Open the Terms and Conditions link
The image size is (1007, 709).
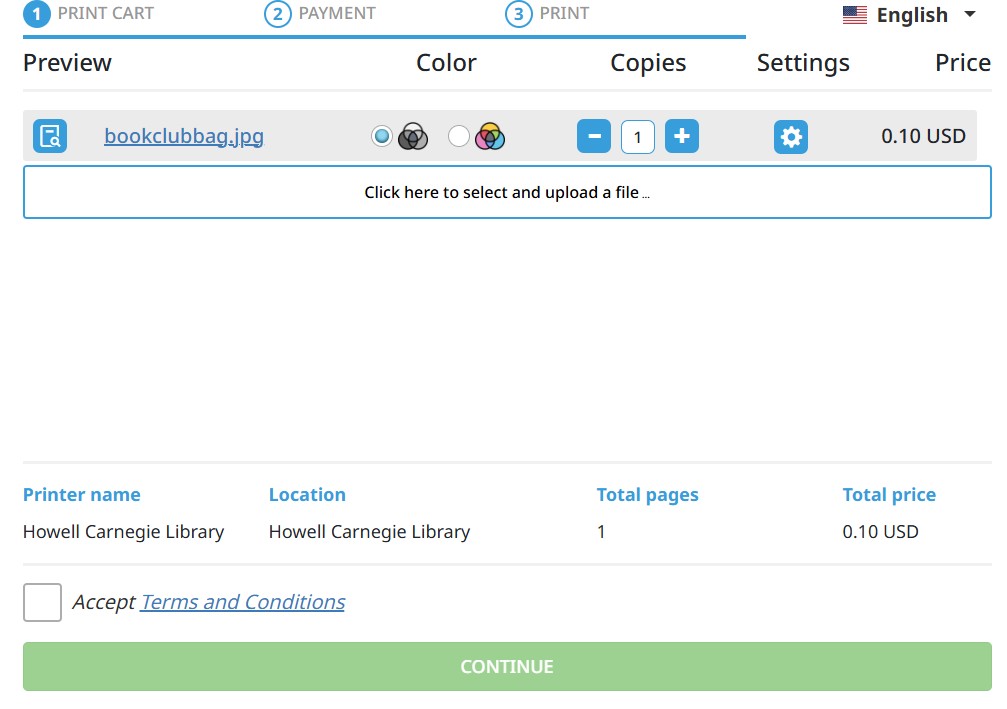[243, 601]
